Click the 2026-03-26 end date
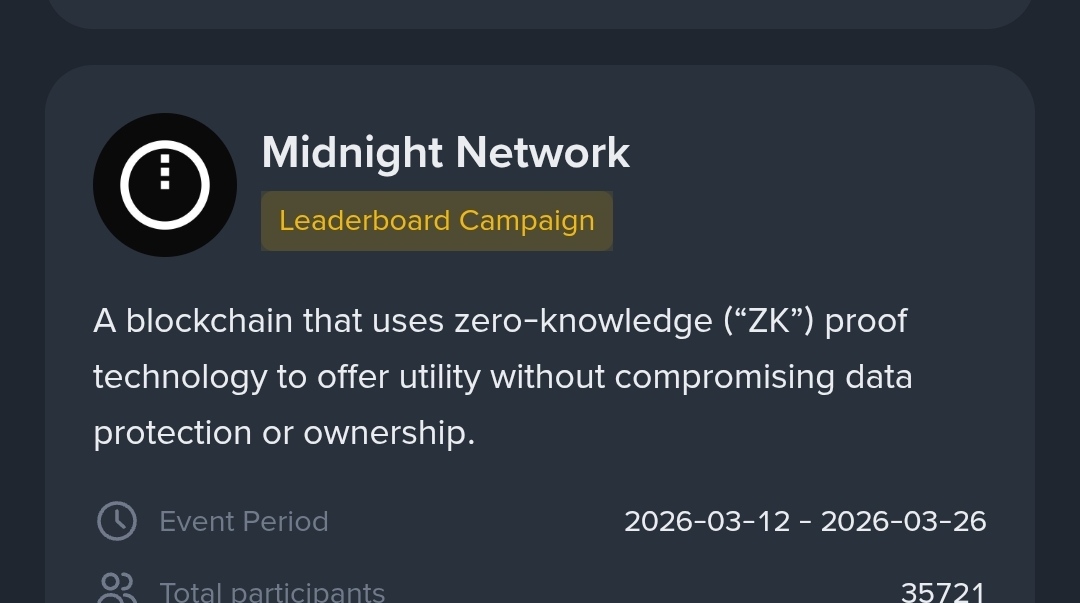This screenshot has width=1080, height=603. [x=903, y=521]
